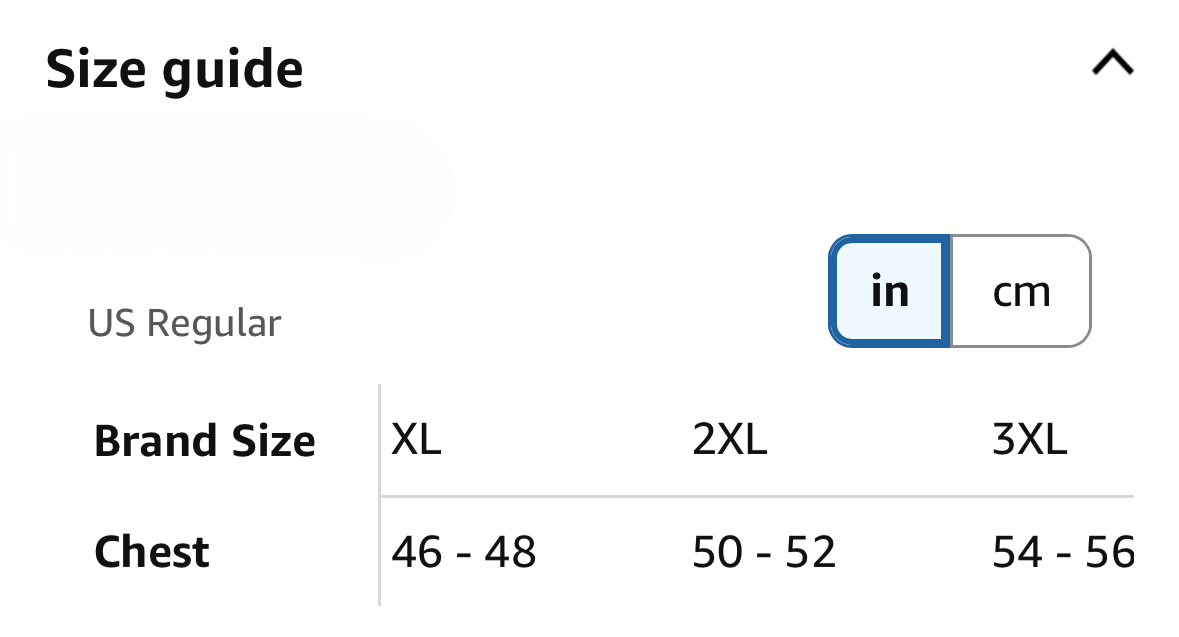Click the Size guide heading
This screenshot has height=637, width=1179.
tap(175, 69)
